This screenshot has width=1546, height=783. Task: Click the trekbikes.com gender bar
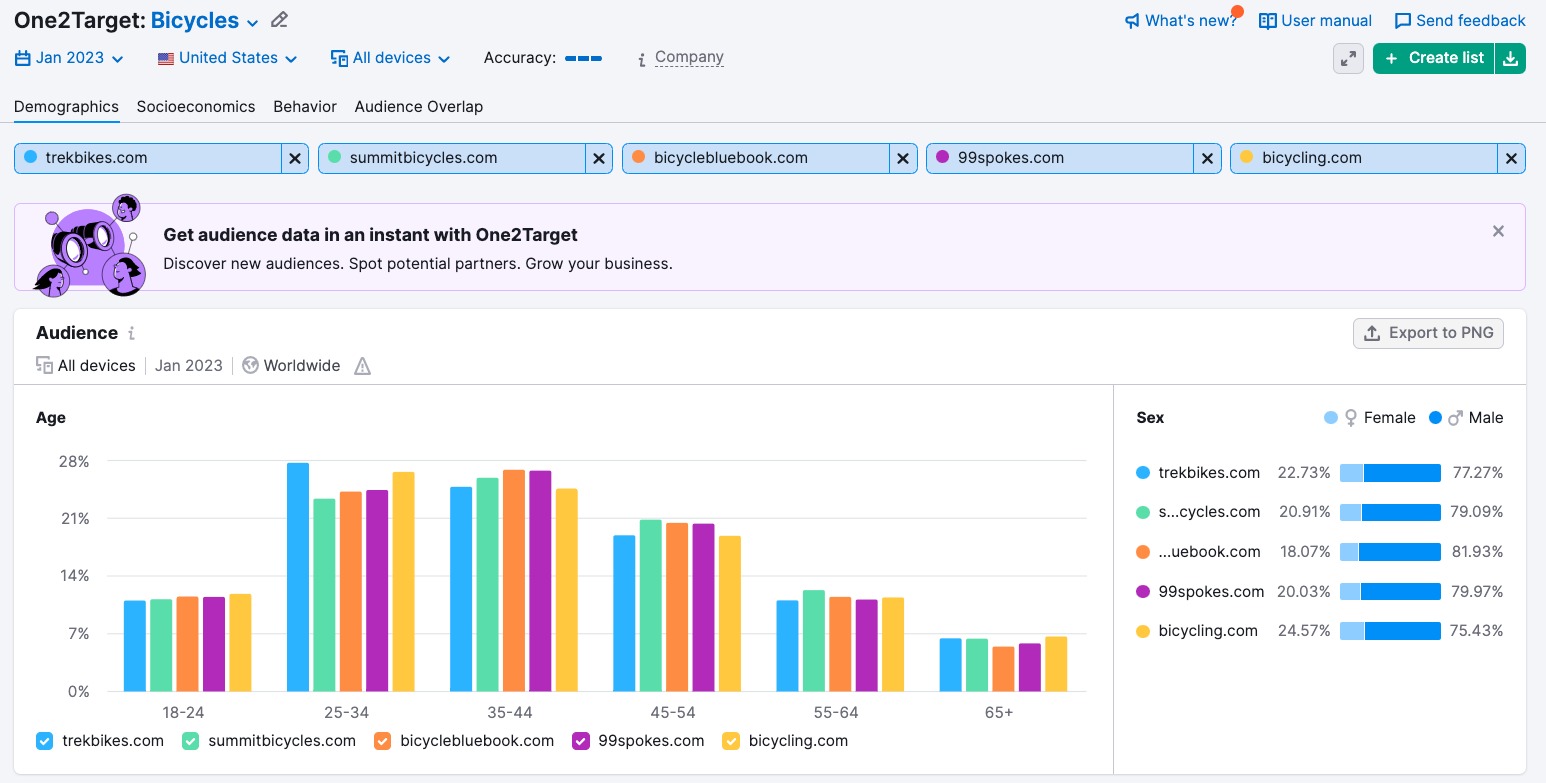pyautogui.click(x=1390, y=473)
